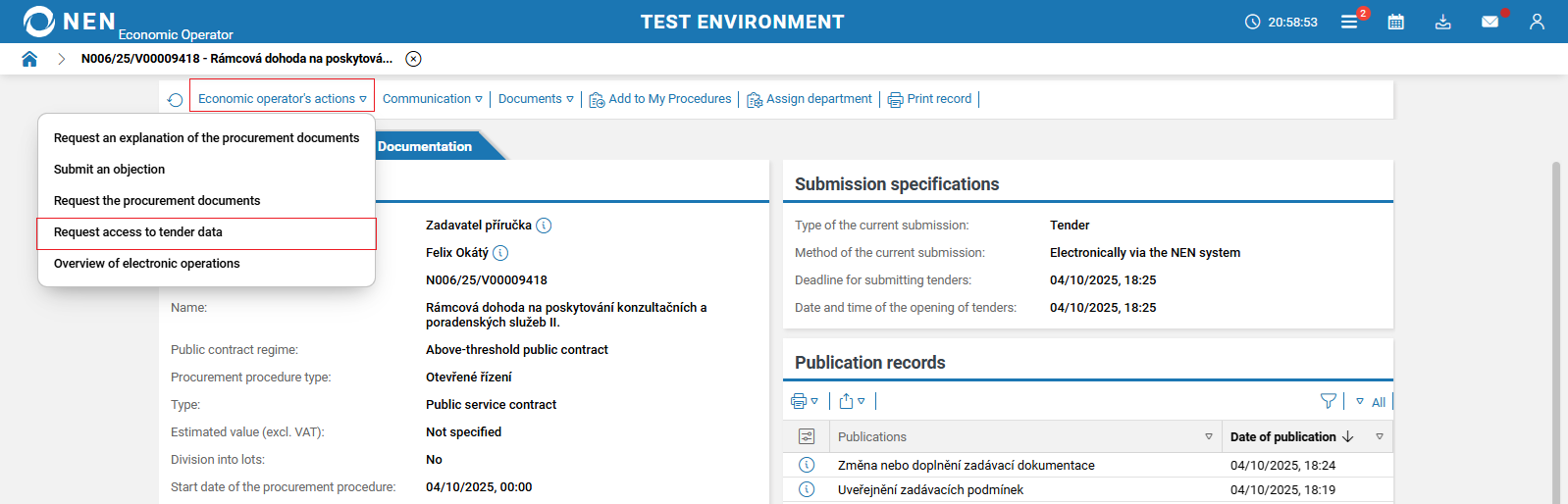This screenshot has width=1568, height=504.
Task: Click Add to My Procedures
Action: [x=660, y=99]
